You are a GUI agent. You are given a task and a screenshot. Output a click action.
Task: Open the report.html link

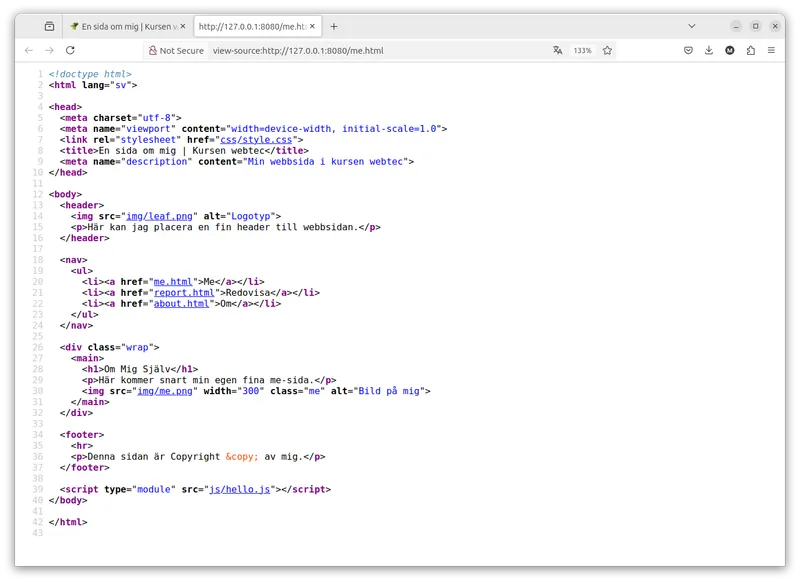pos(184,293)
